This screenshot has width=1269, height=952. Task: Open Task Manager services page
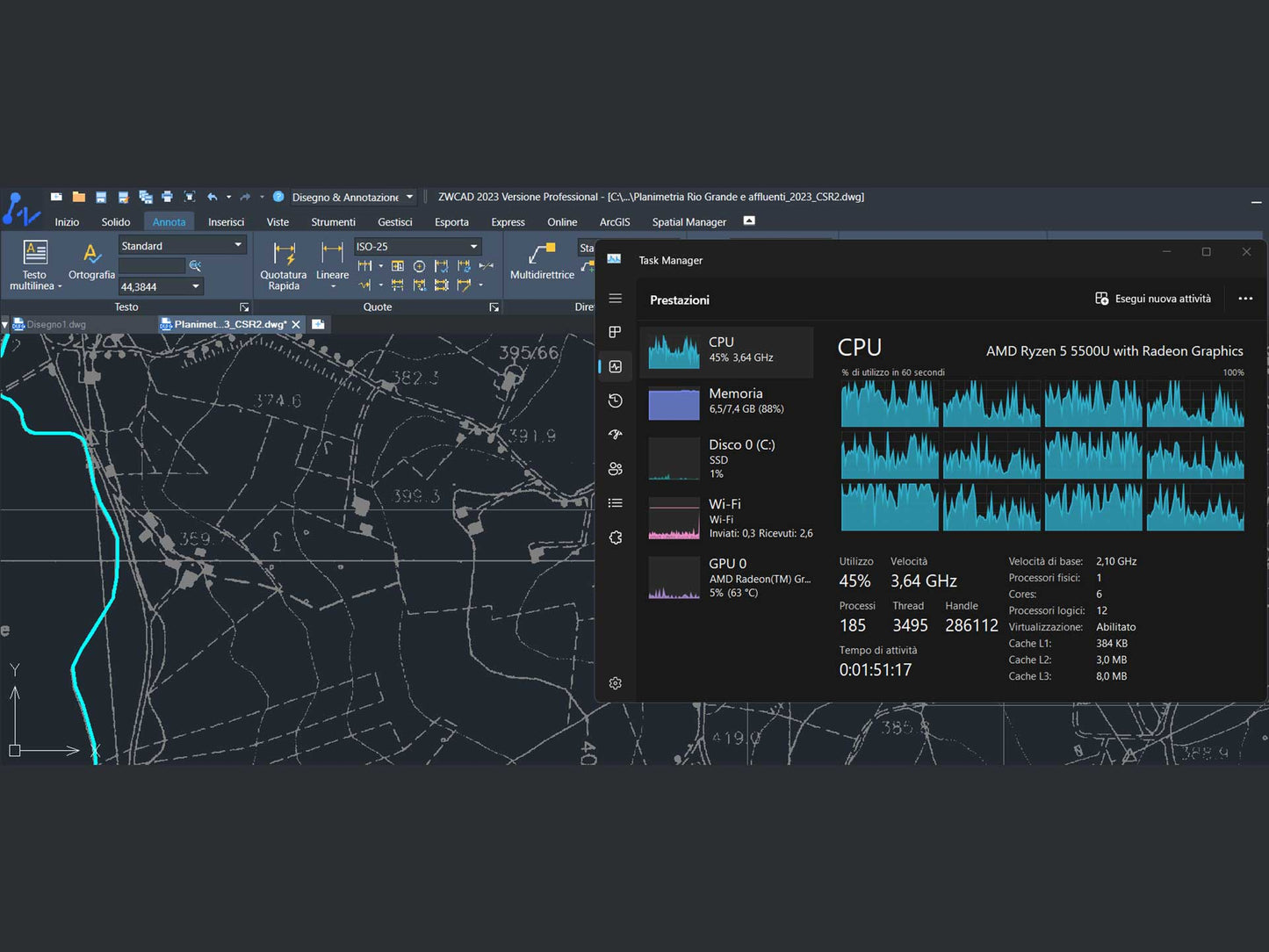(616, 537)
